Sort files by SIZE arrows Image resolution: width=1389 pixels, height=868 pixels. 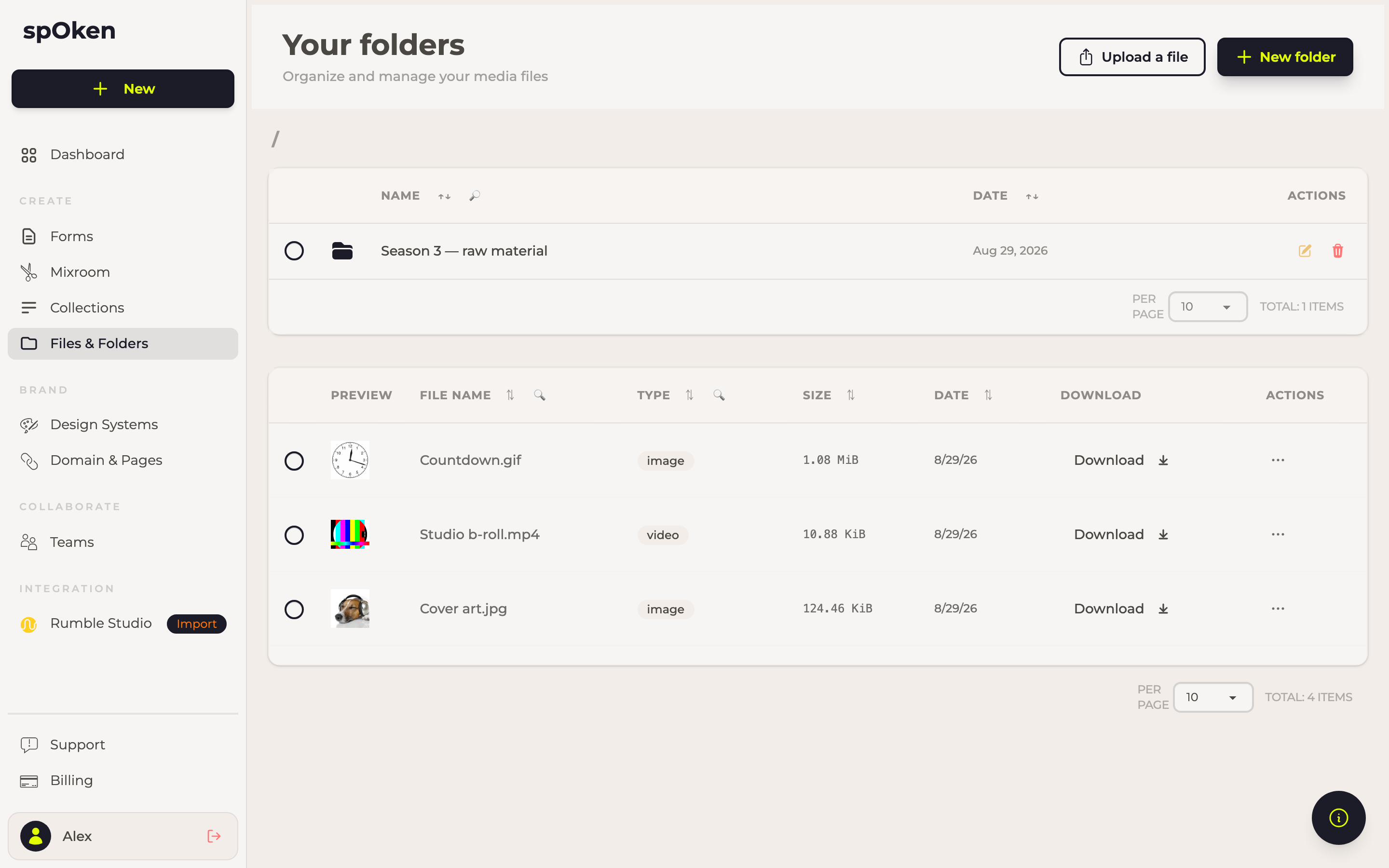[x=851, y=395]
